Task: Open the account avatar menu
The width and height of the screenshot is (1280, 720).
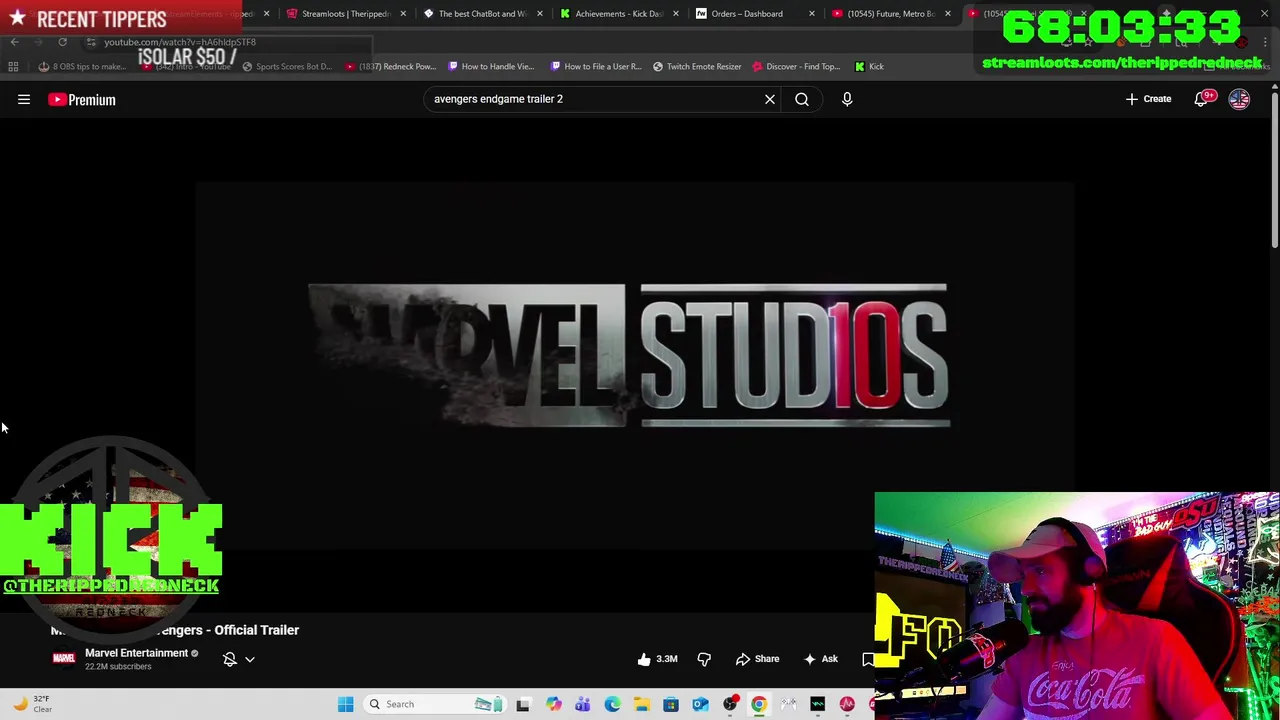Action: click(1239, 99)
